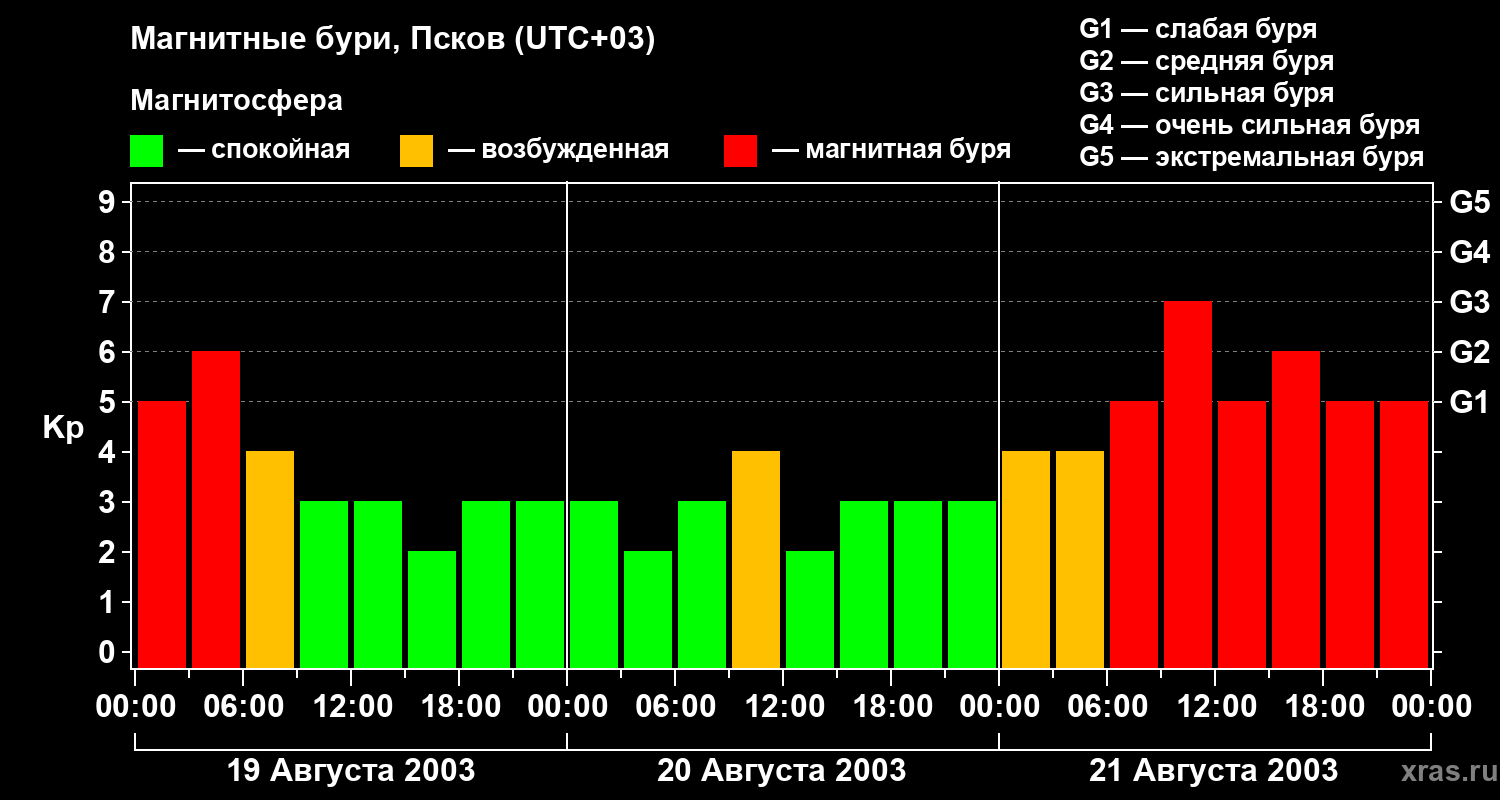This screenshot has height=800, width=1500.
Task: Click the Kp 6 bar on 19 August
Action: click(216, 509)
